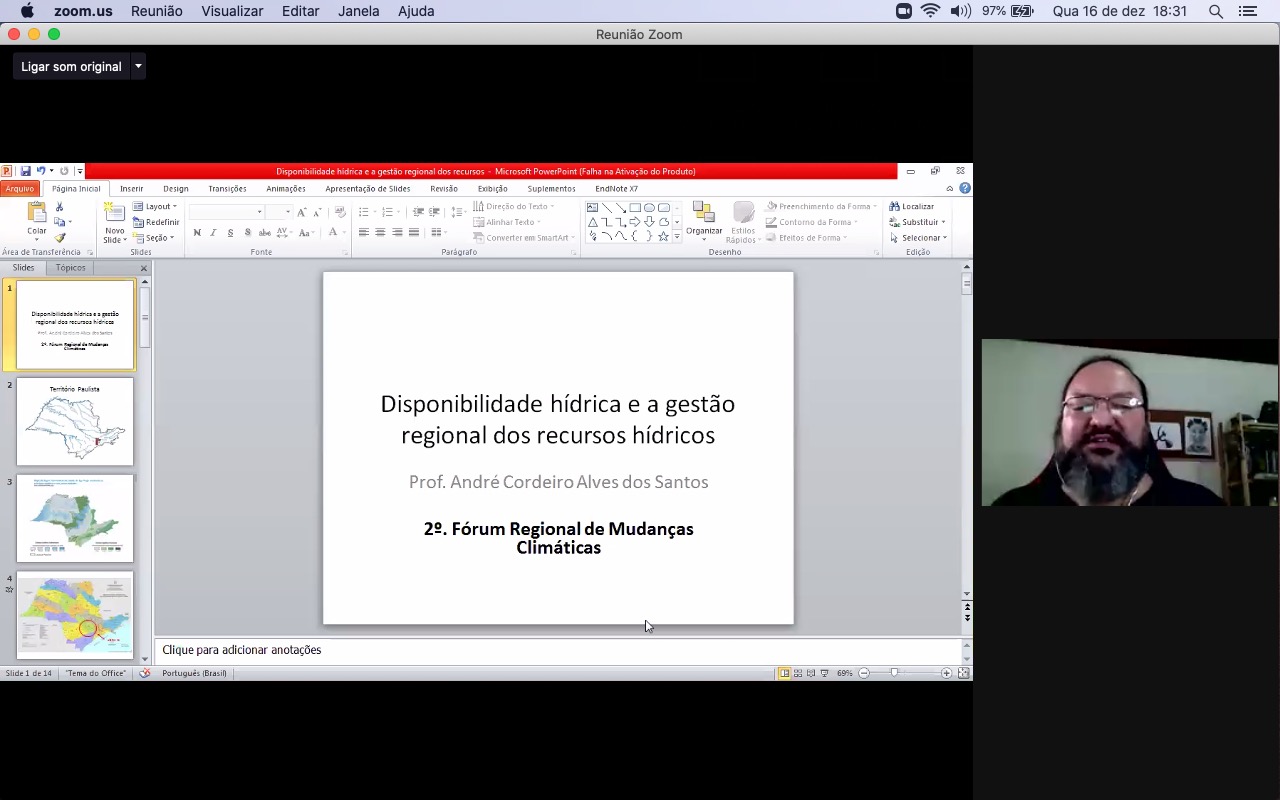Select the star shape in shapes gallery

click(x=663, y=236)
